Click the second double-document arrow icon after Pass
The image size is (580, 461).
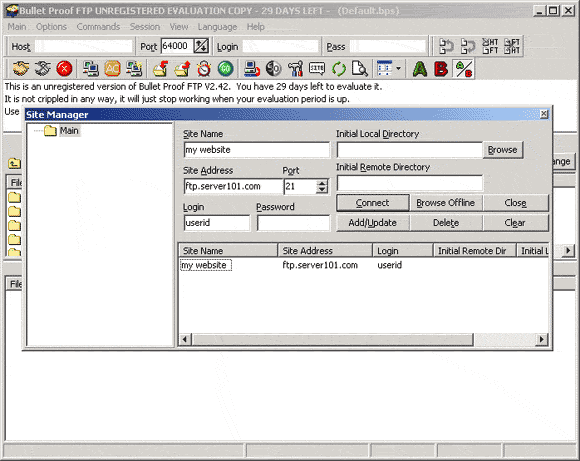pyautogui.click(x=468, y=46)
